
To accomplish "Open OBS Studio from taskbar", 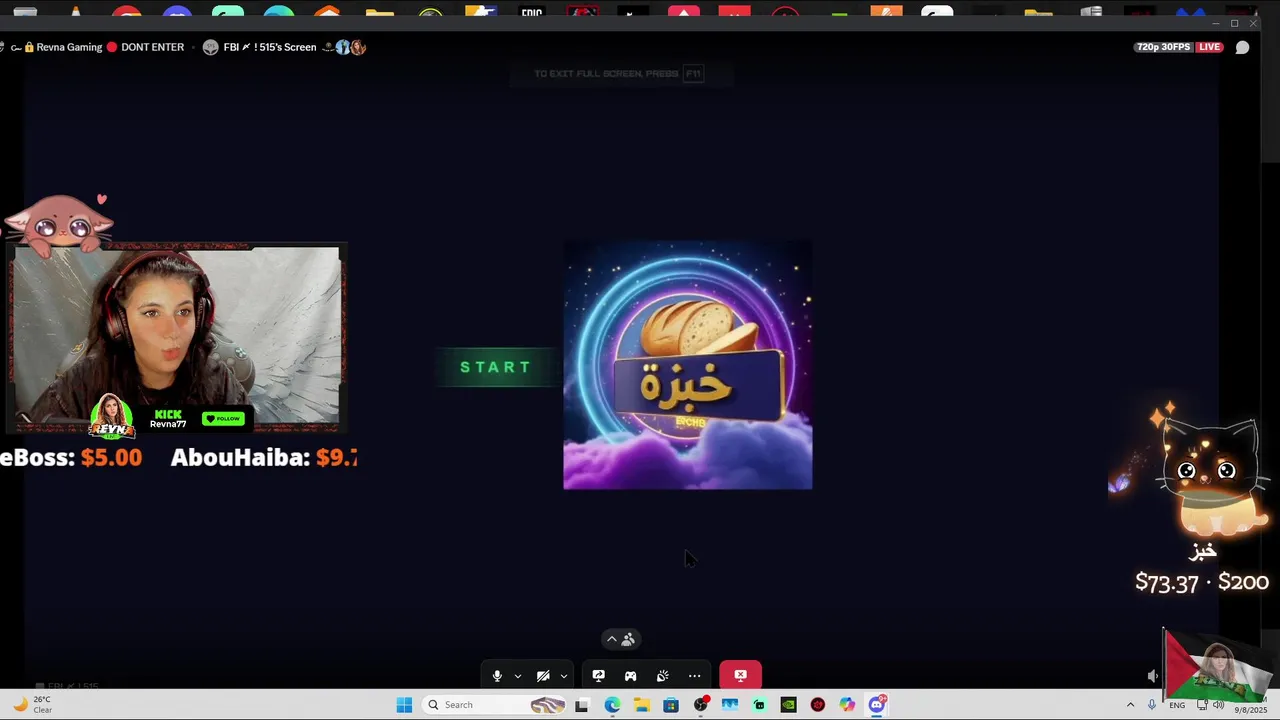I will (700, 705).
